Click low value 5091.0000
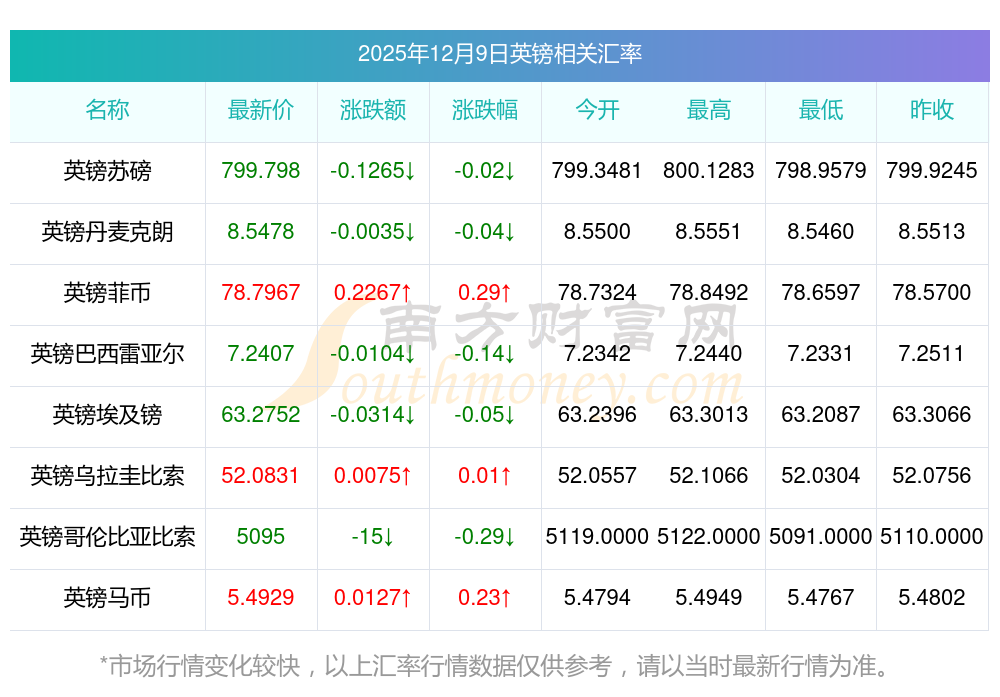Viewport: 1000px width, 697px height. (x=821, y=536)
